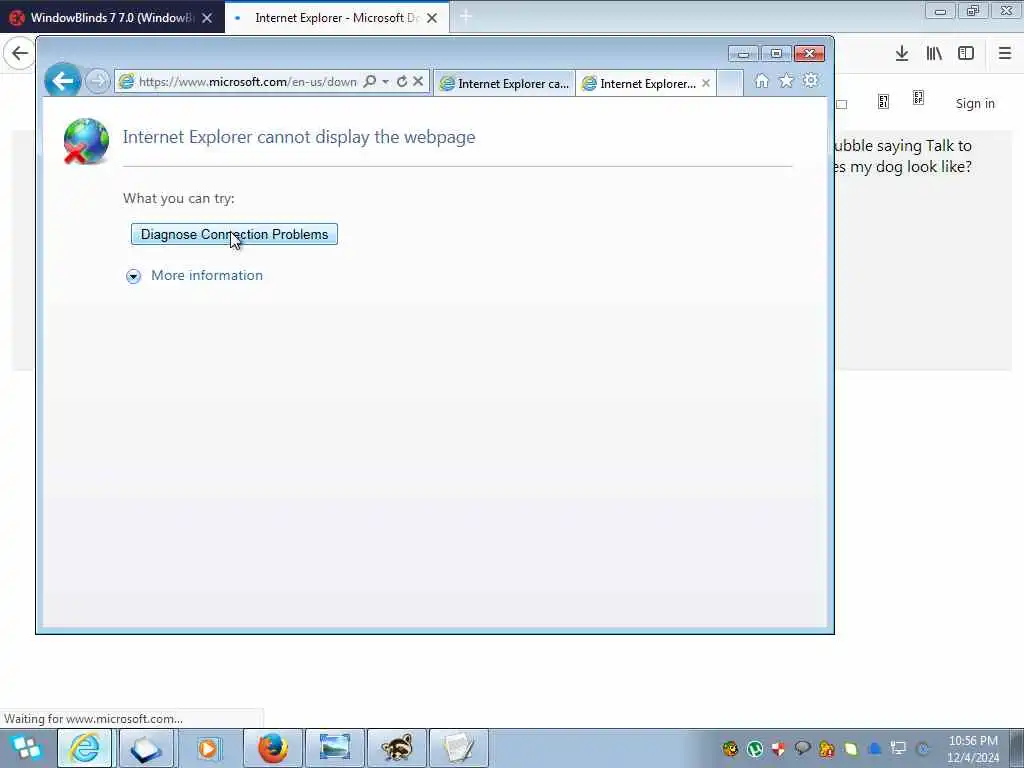Open the landscape picture app on taskbar
The width and height of the screenshot is (1024, 768).
[335, 748]
